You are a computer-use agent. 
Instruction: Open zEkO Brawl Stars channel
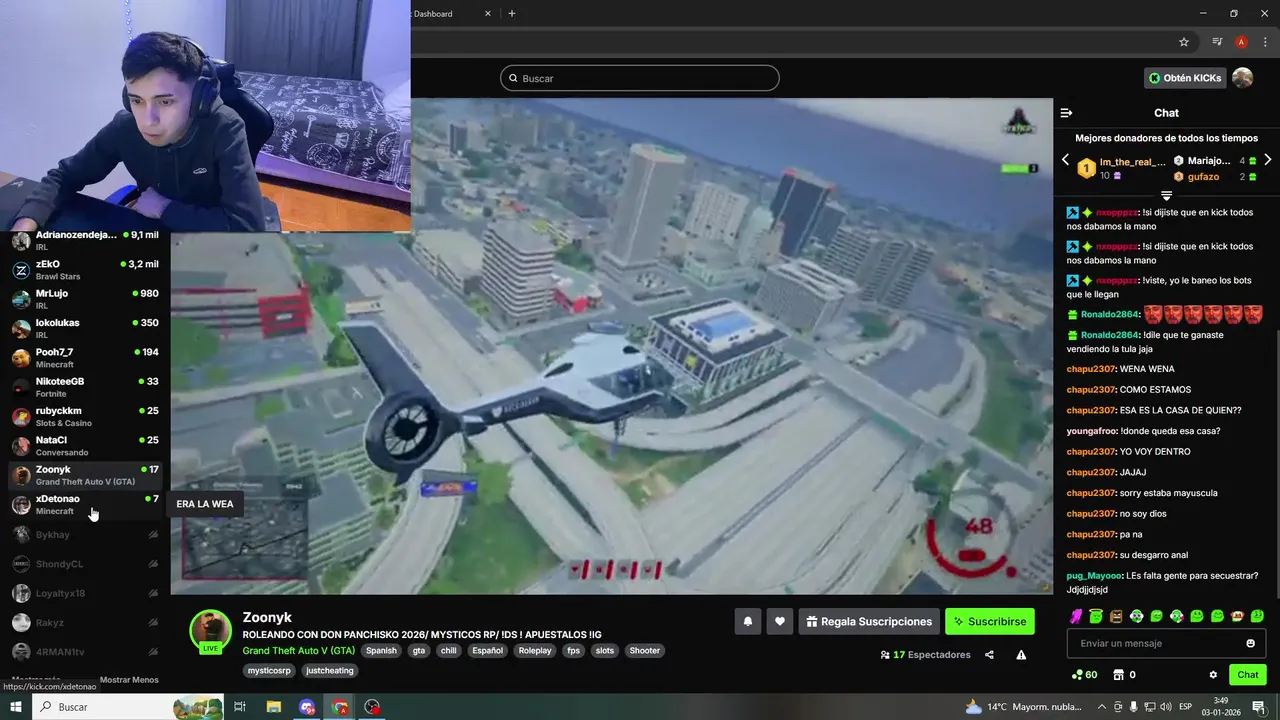(85, 270)
